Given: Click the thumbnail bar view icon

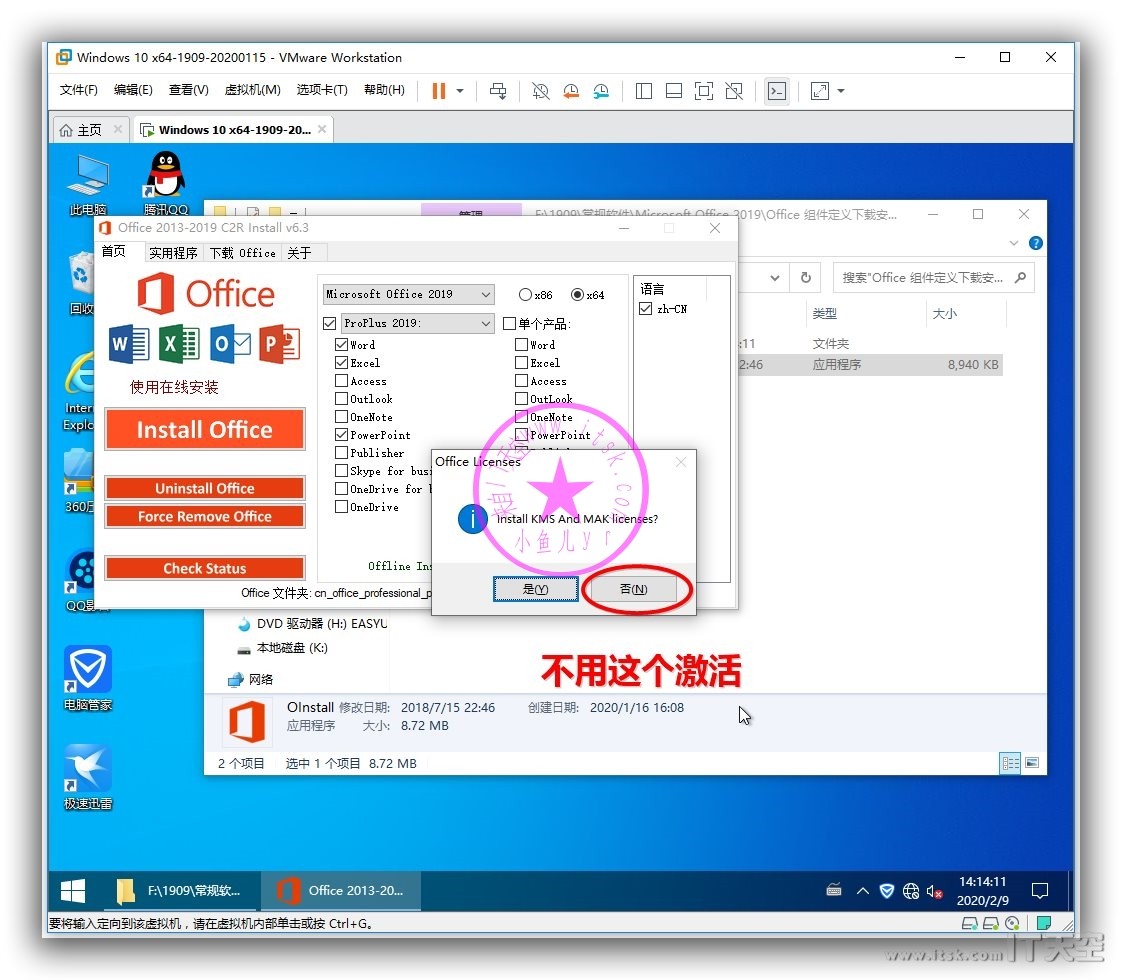Looking at the screenshot, I should pos(673,91).
